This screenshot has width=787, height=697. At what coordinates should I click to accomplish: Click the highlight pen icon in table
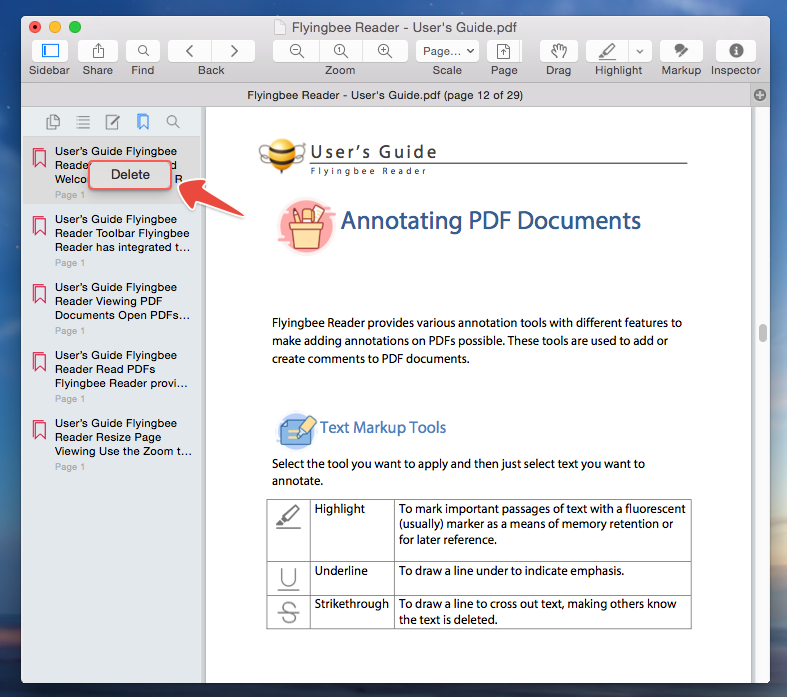click(289, 517)
